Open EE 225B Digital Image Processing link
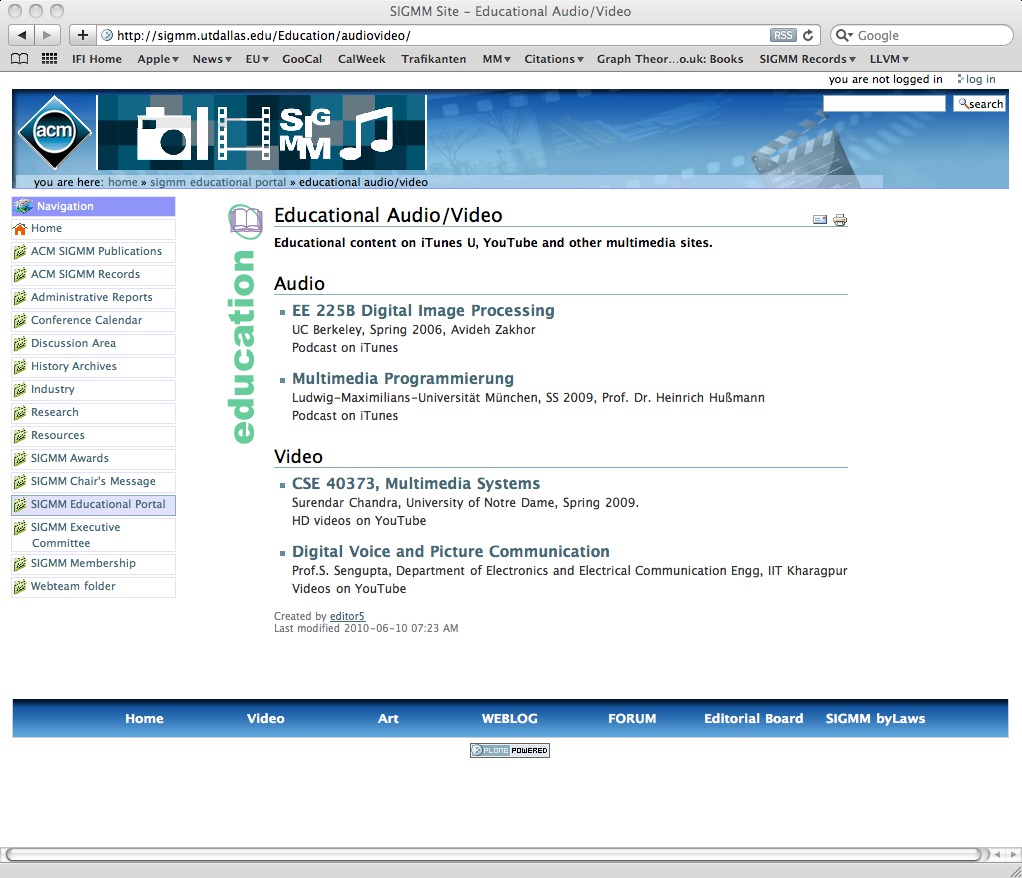Viewport: 1022px width, 878px height. 423,310
